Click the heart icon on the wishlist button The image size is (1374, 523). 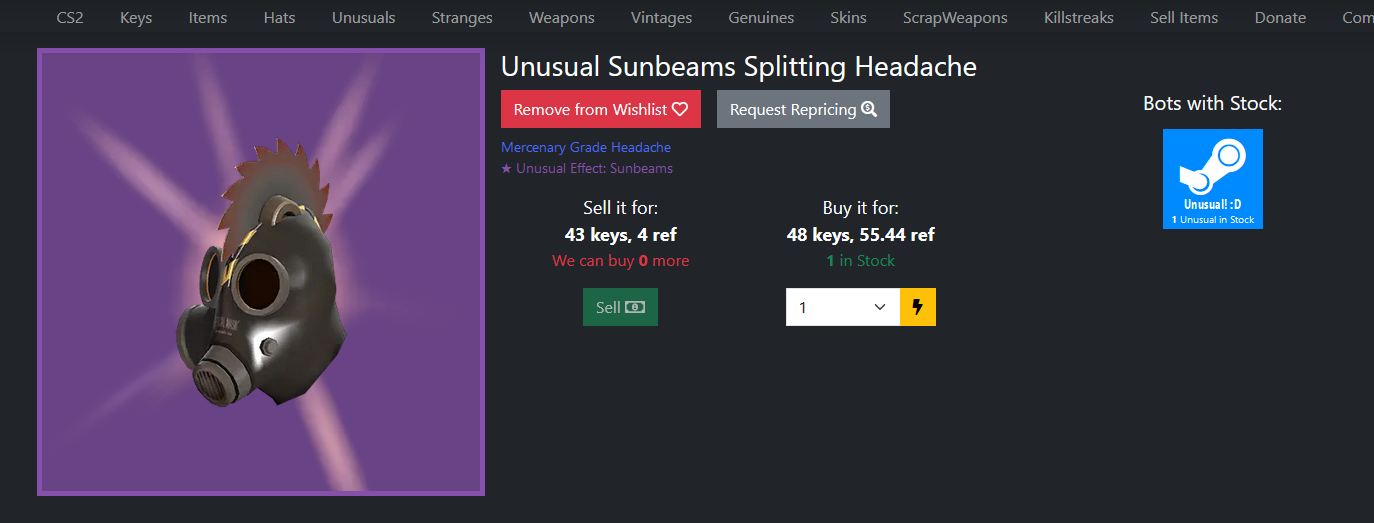point(680,109)
